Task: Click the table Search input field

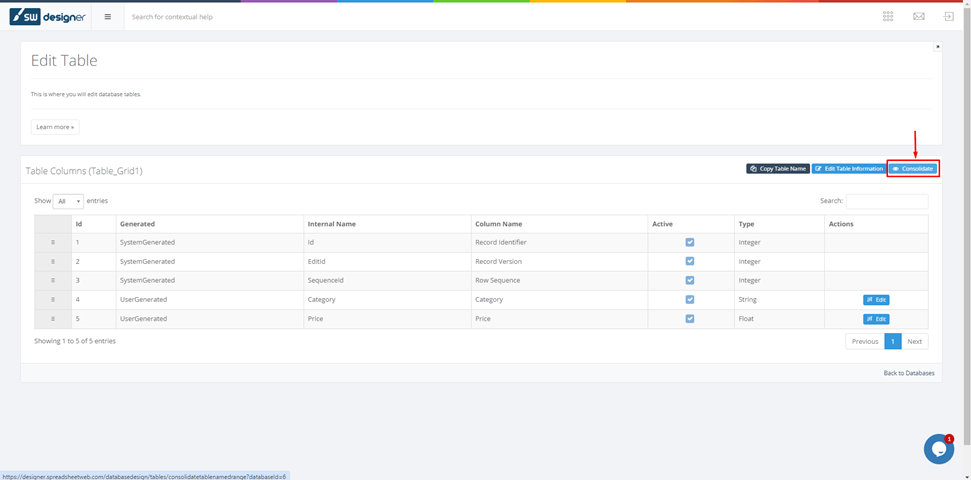Action: [x=887, y=201]
